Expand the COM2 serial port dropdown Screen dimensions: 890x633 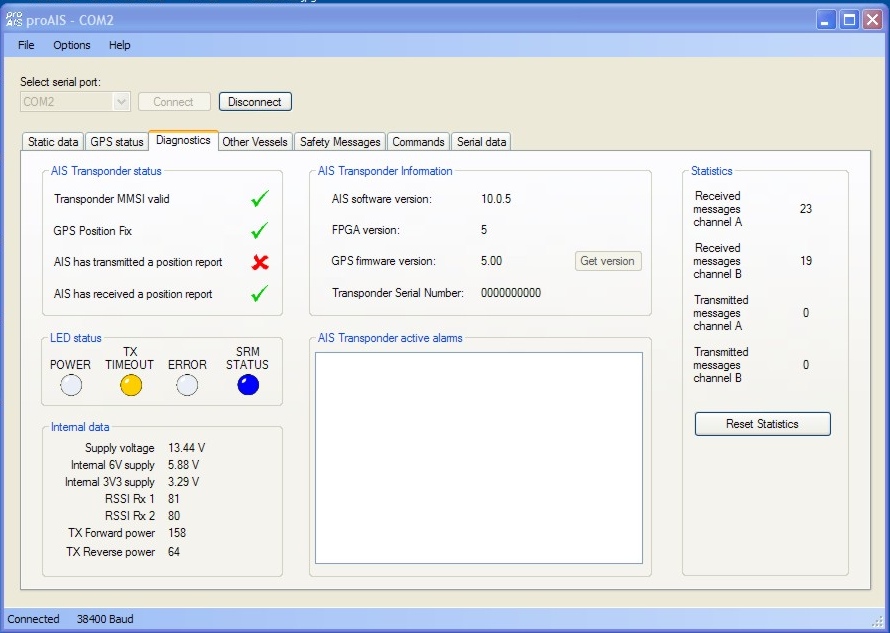(x=121, y=102)
